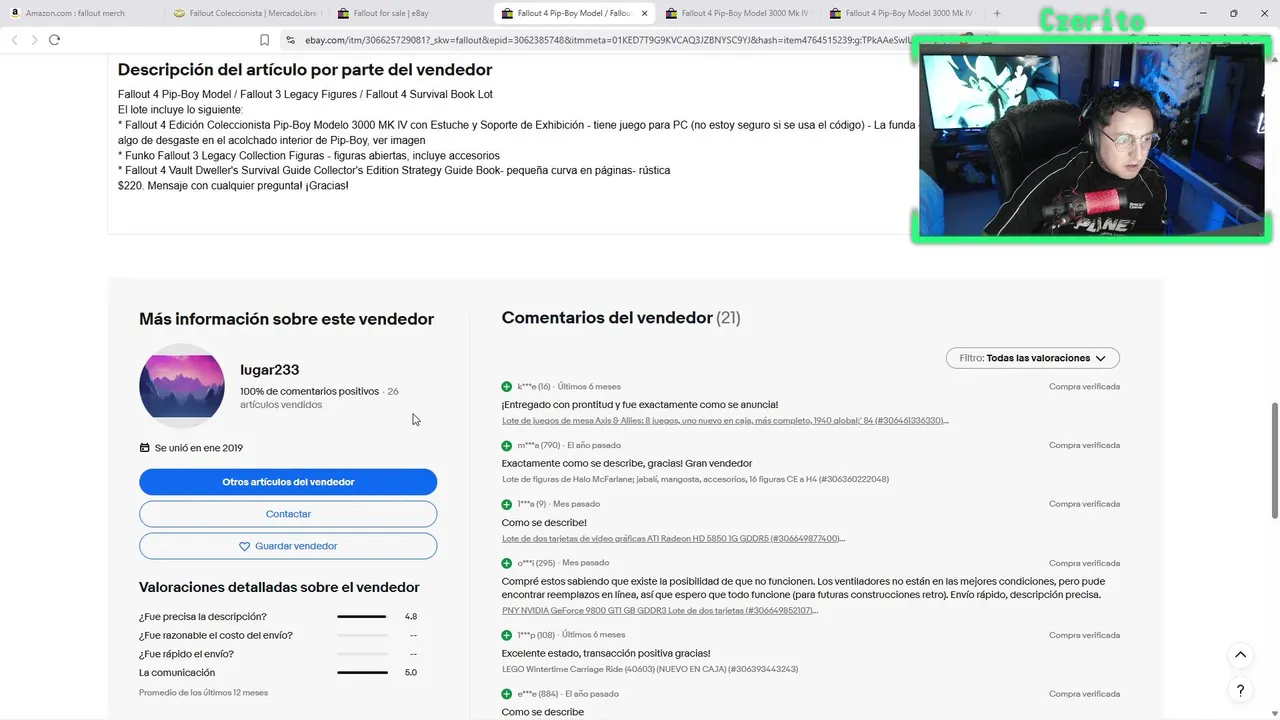Click 'Descripción del artículo por parte del vendedor'

[305, 70]
